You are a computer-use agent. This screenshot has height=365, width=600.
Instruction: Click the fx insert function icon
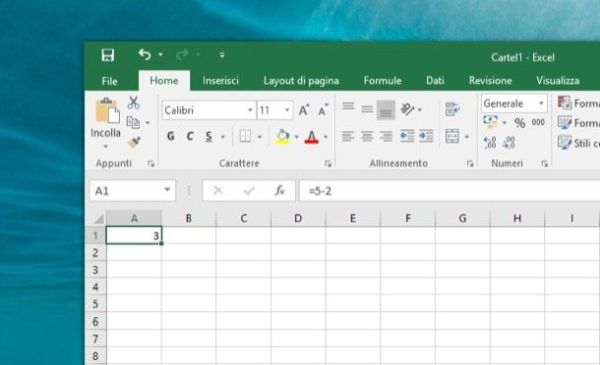click(280, 190)
